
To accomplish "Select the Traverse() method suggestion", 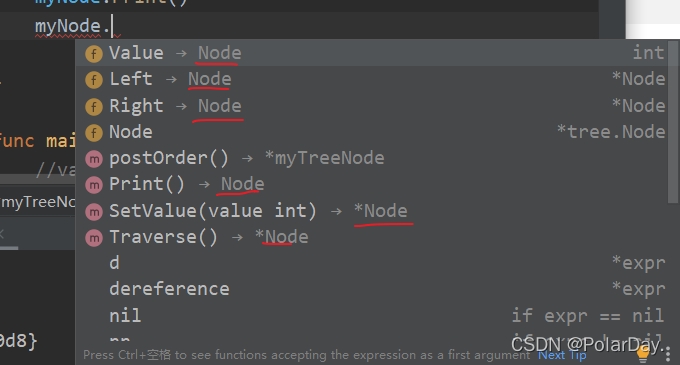I will point(372,237).
